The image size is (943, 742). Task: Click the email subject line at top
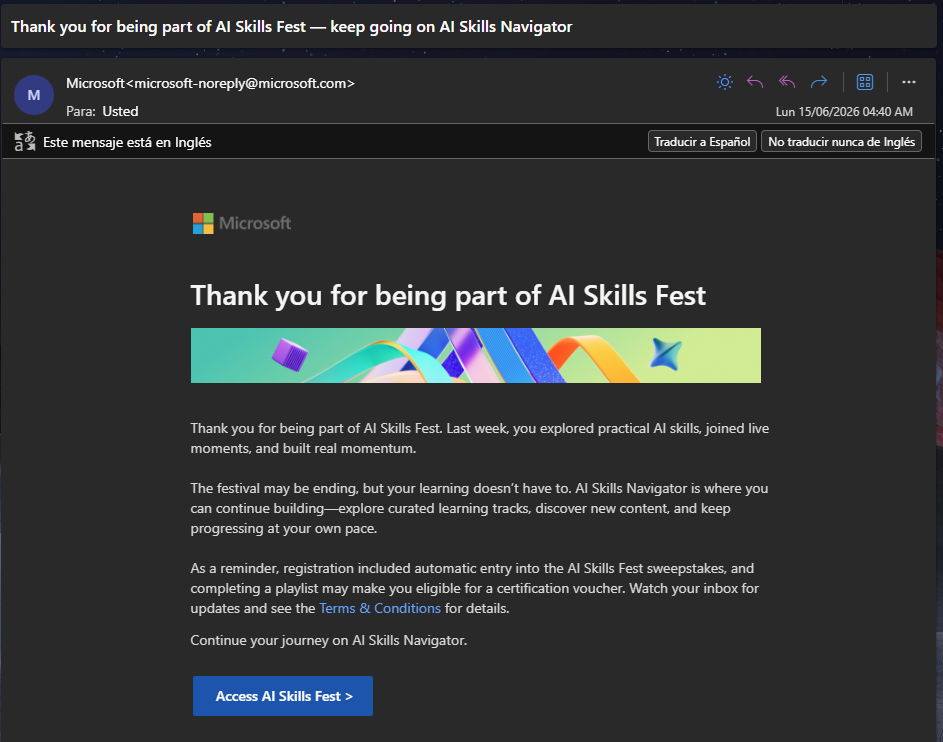pyautogui.click(x=292, y=26)
